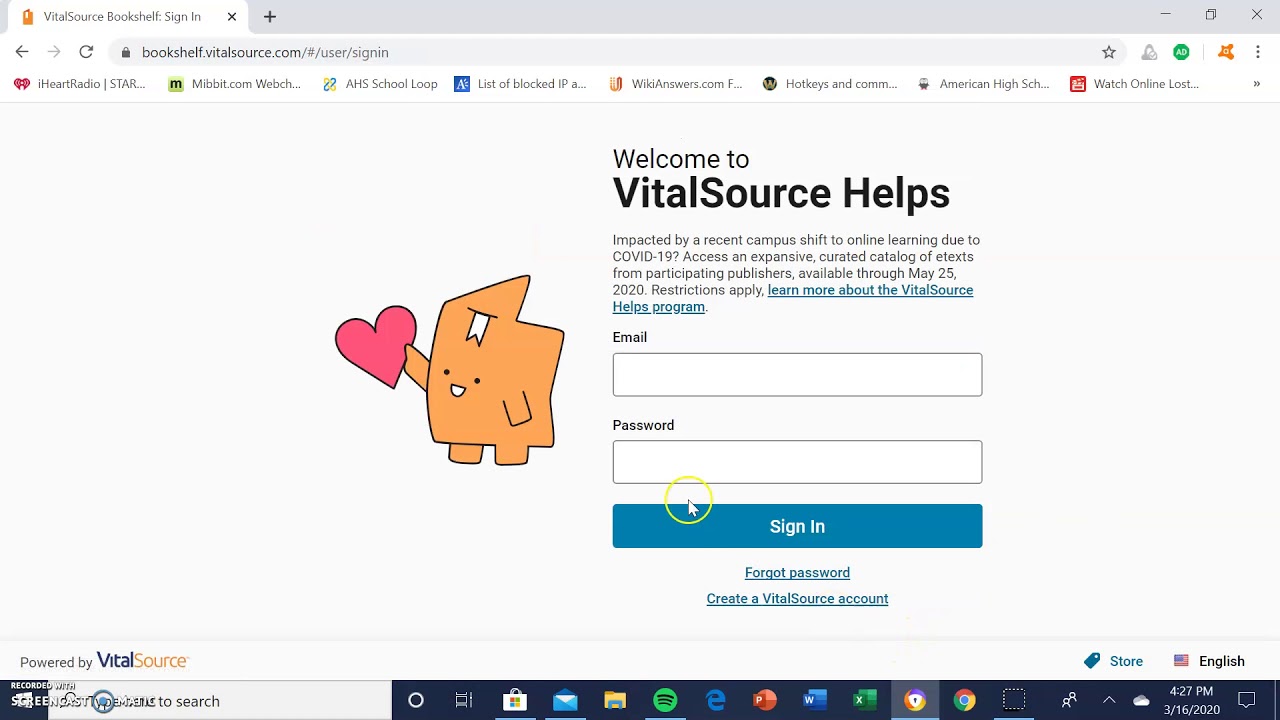Screen dimensions: 1280x720
Task: Open iHeartRadio bookmark
Action: click(x=80, y=84)
